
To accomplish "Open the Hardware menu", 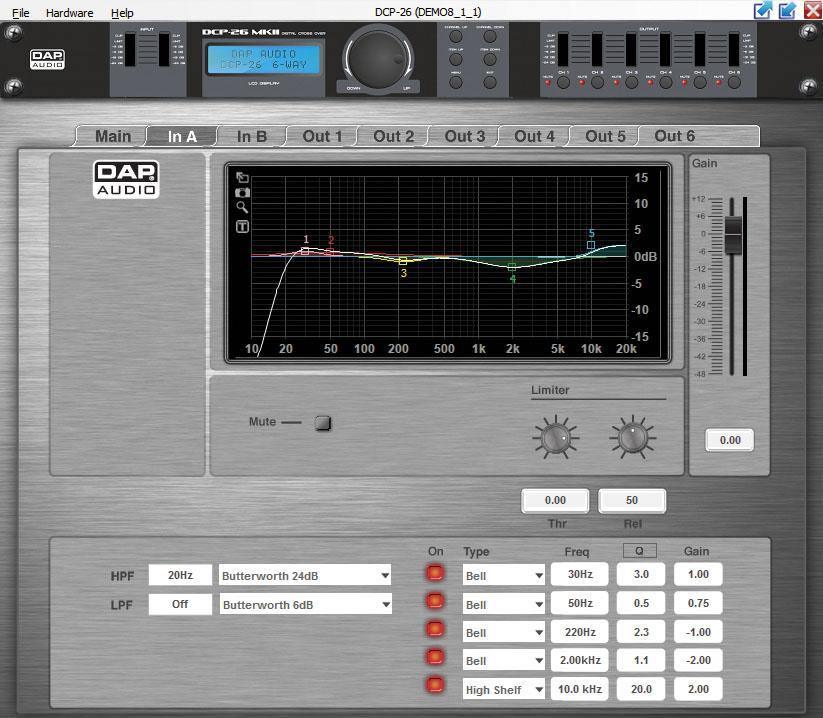I will pyautogui.click(x=69, y=13).
